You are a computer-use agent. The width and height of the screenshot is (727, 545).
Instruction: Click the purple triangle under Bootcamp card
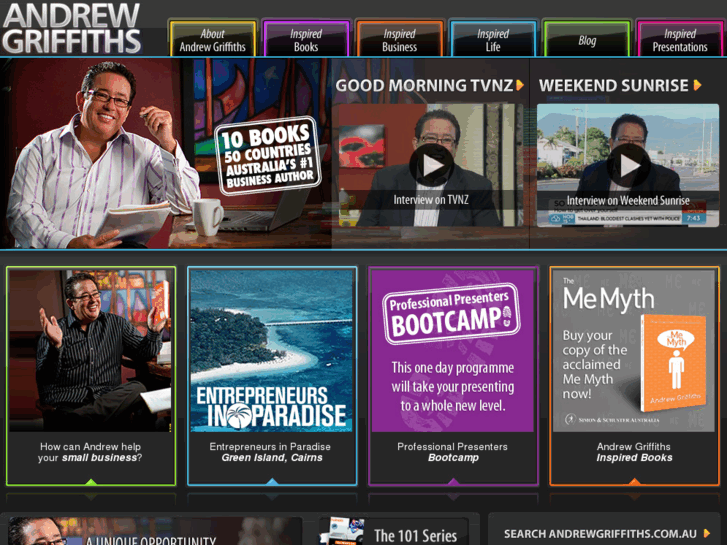click(x=453, y=482)
